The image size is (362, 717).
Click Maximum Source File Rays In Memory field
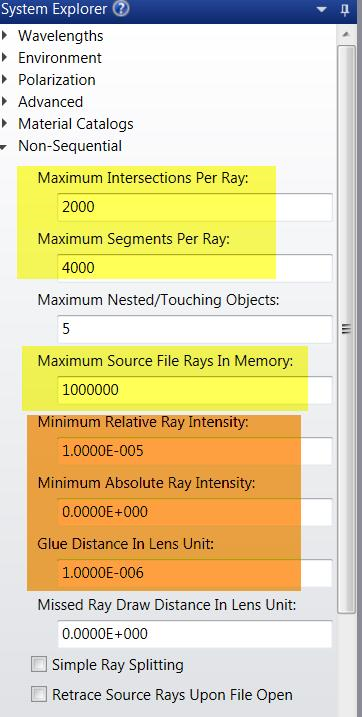click(195, 390)
